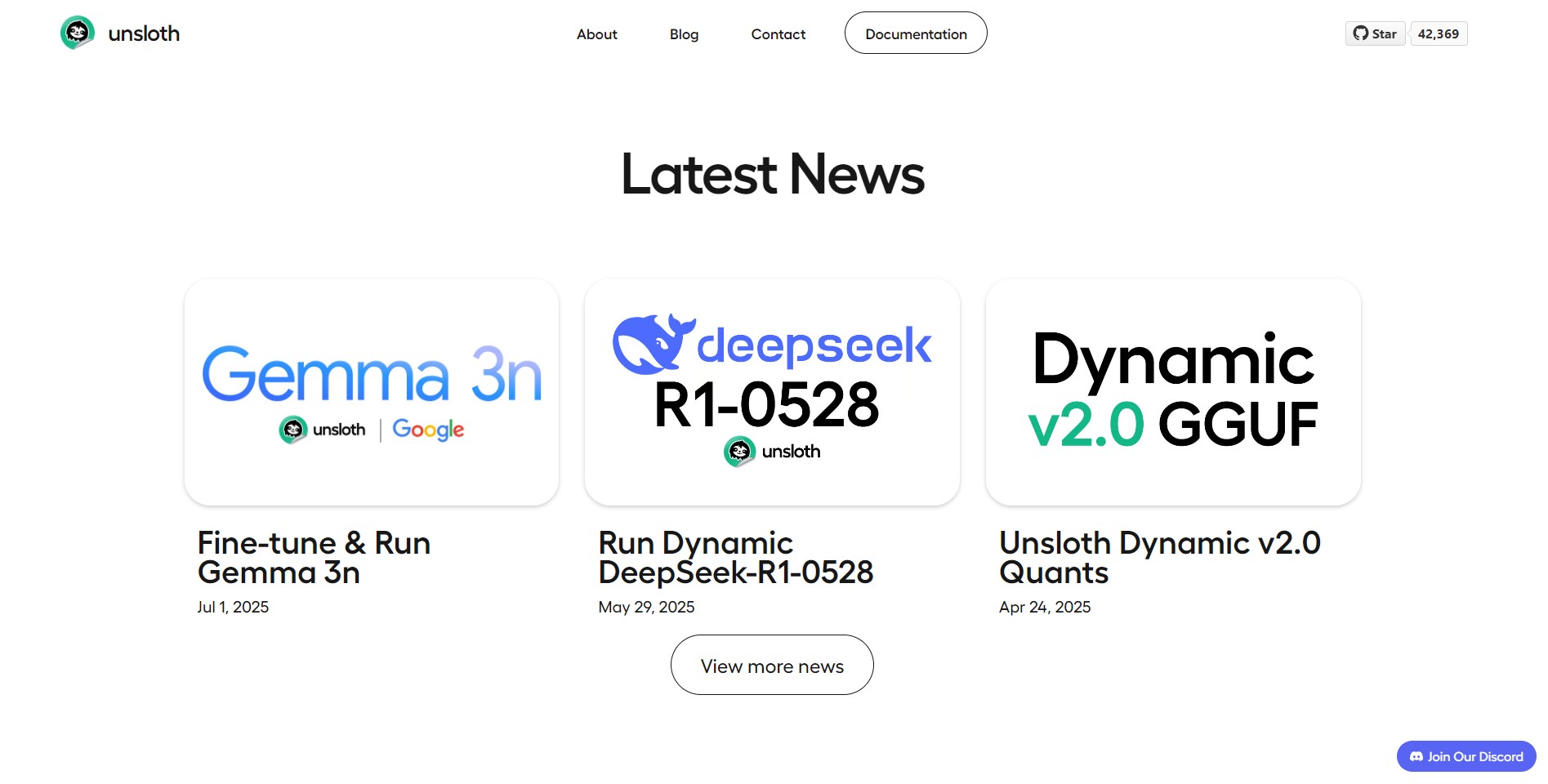Click the Apr 24, 2025 date text
The width and height of the screenshot is (1548, 784).
(x=1045, y=608)
